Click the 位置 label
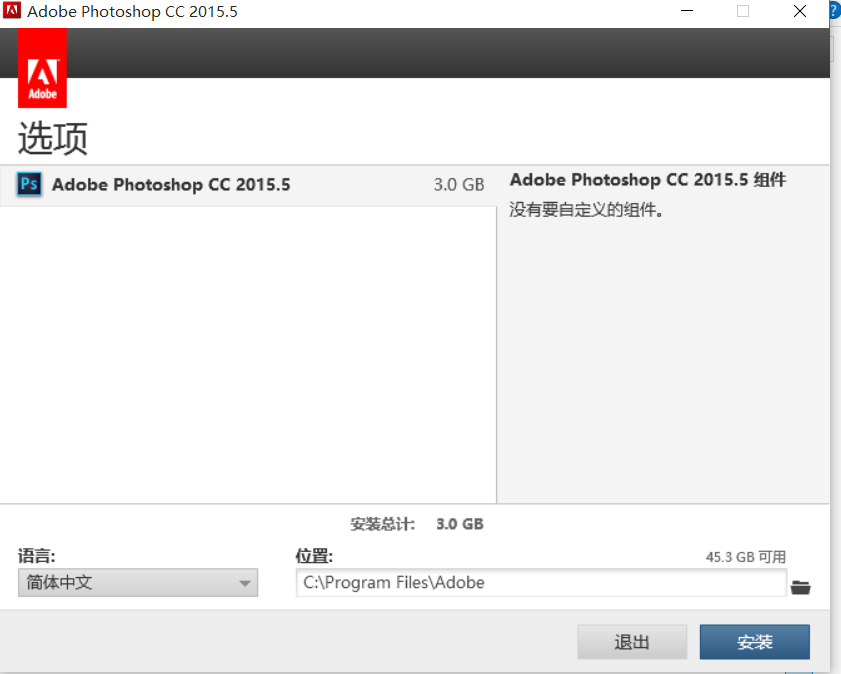This screenshot has height=674, width=841. point(314,556)
